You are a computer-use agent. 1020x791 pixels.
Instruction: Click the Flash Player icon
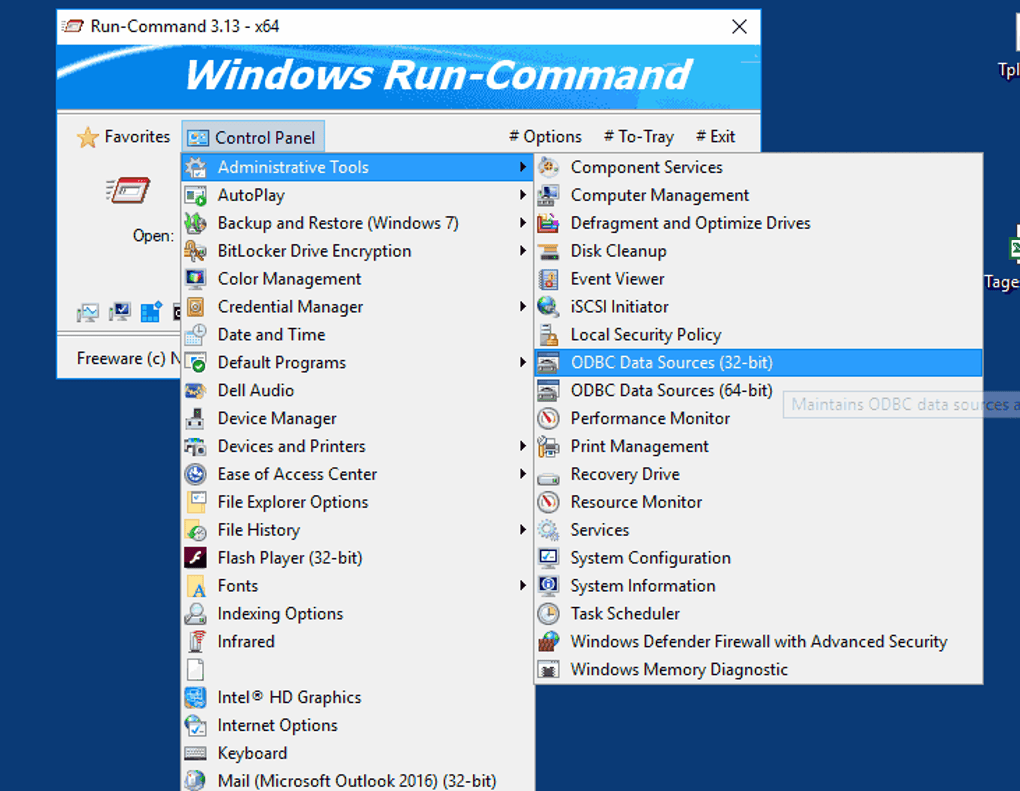pyautogui.click(x=196, y=558)
